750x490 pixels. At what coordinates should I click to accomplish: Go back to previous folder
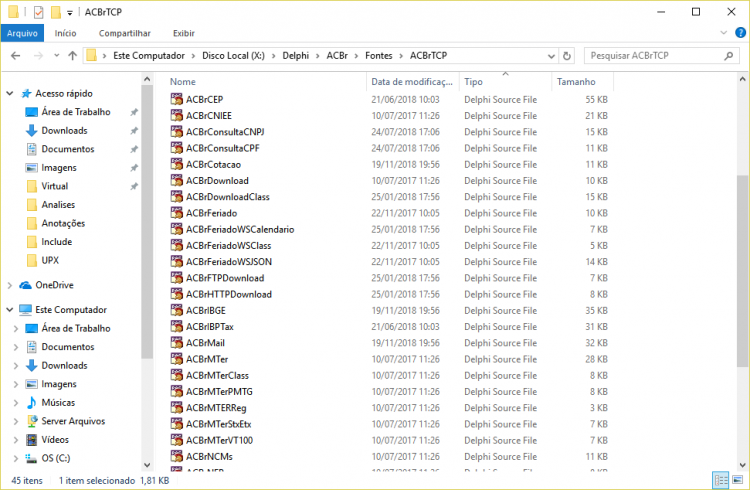(15, 56)
